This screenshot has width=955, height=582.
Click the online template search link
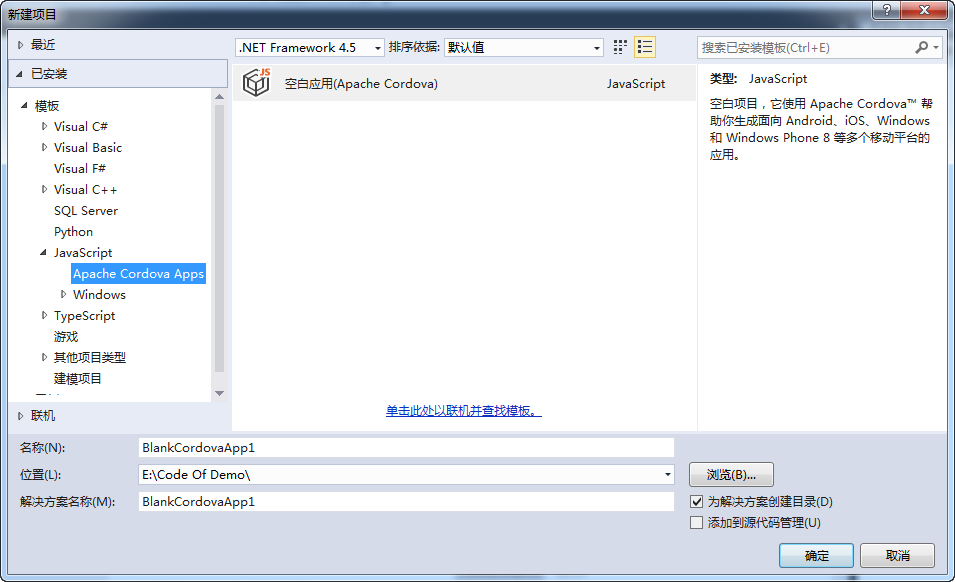point(463,411)
